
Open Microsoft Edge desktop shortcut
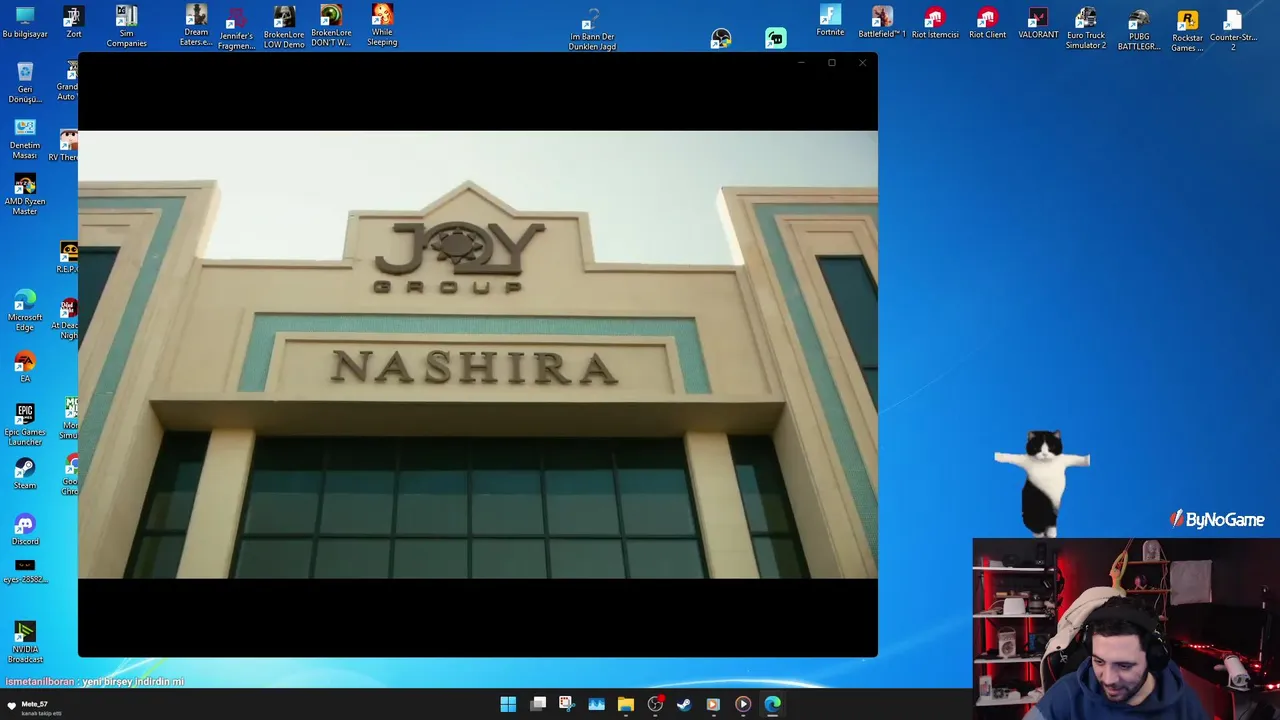pyautogui.click(x=25, y=311)
